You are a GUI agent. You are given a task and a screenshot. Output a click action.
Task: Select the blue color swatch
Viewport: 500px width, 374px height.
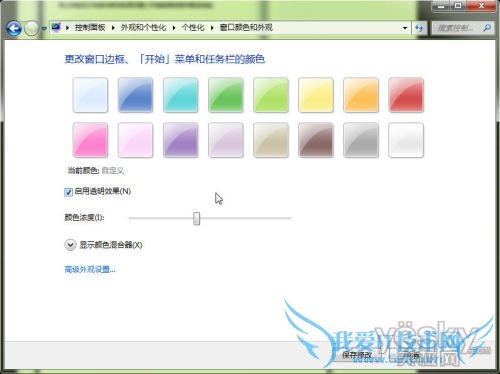click(x=135, y=95)
